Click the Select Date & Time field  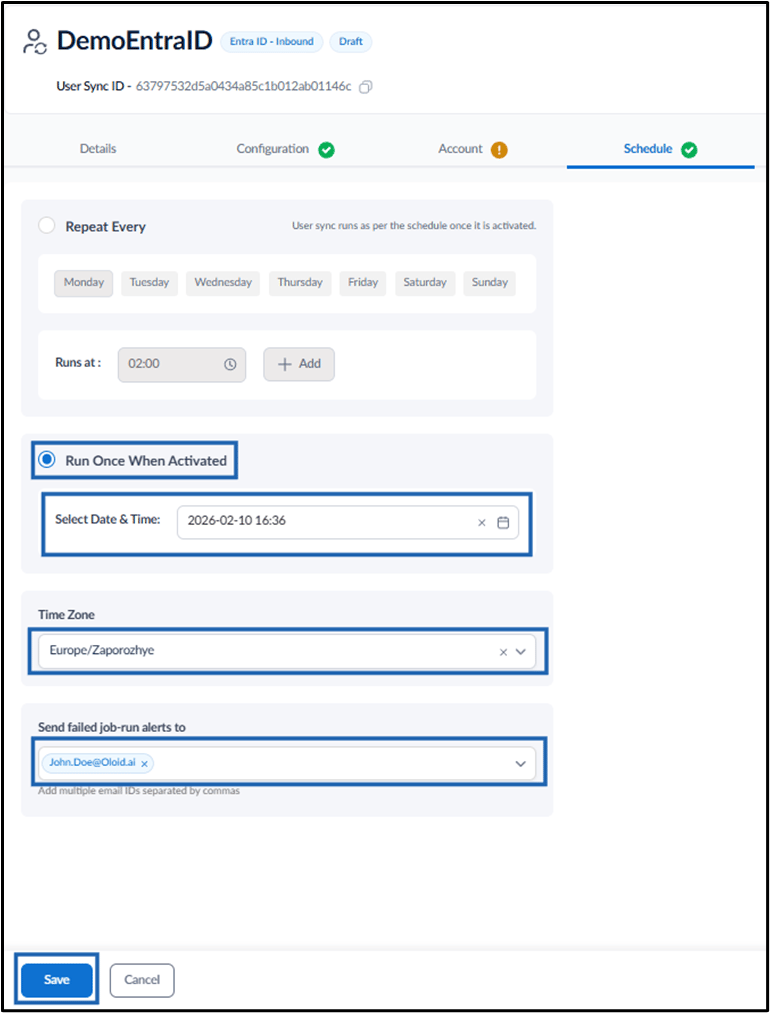click(348, 522)
